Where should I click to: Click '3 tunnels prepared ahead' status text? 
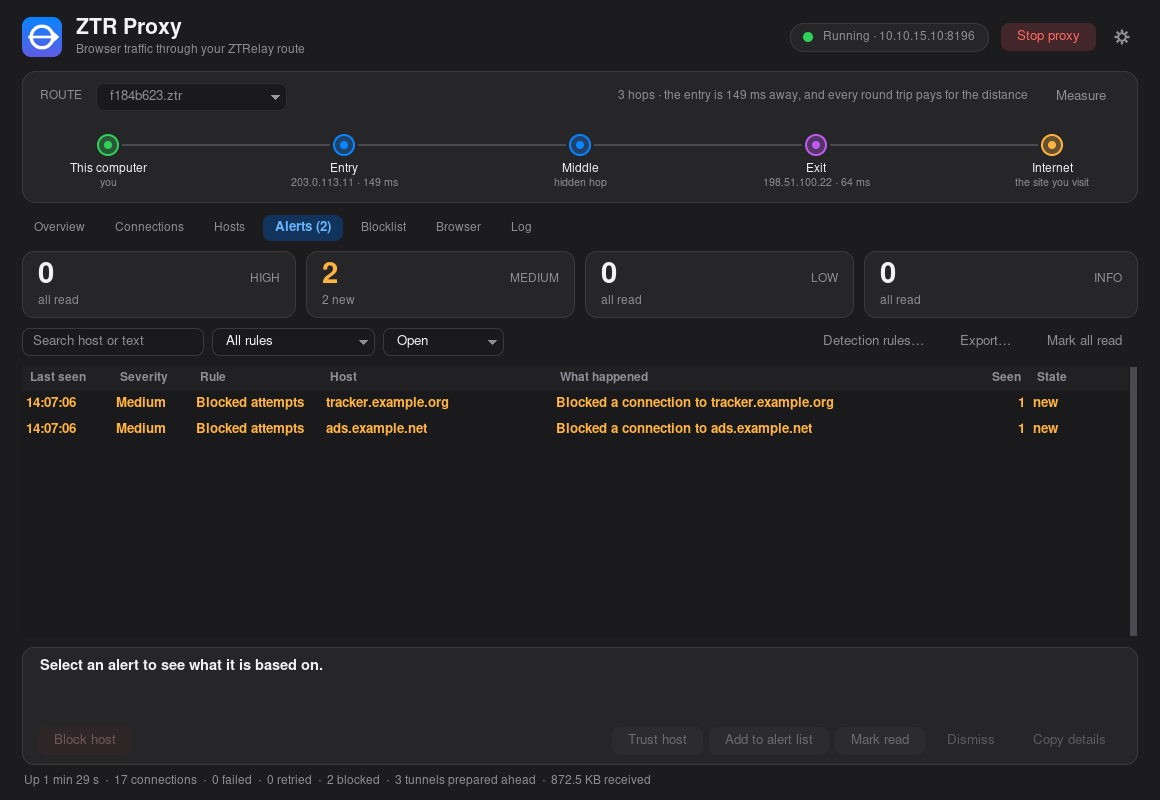point(465,780)
